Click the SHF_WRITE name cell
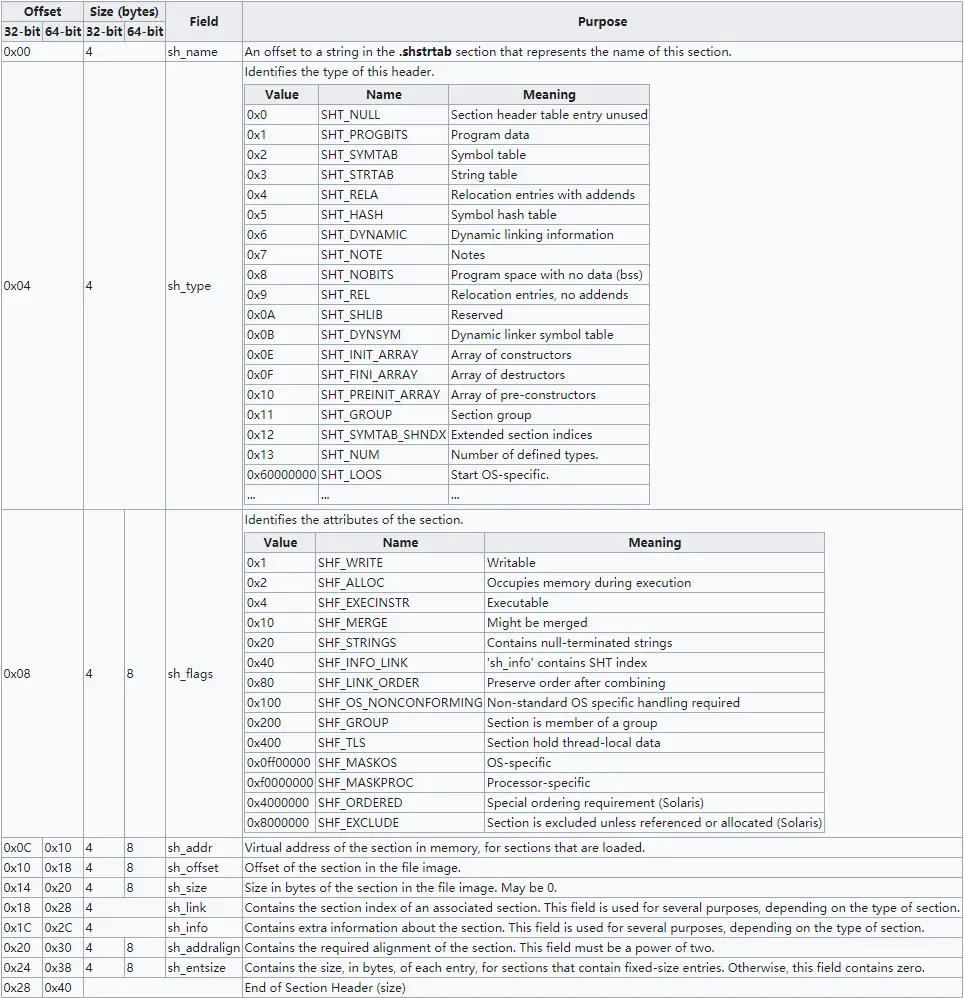 [x=400, y=563]
